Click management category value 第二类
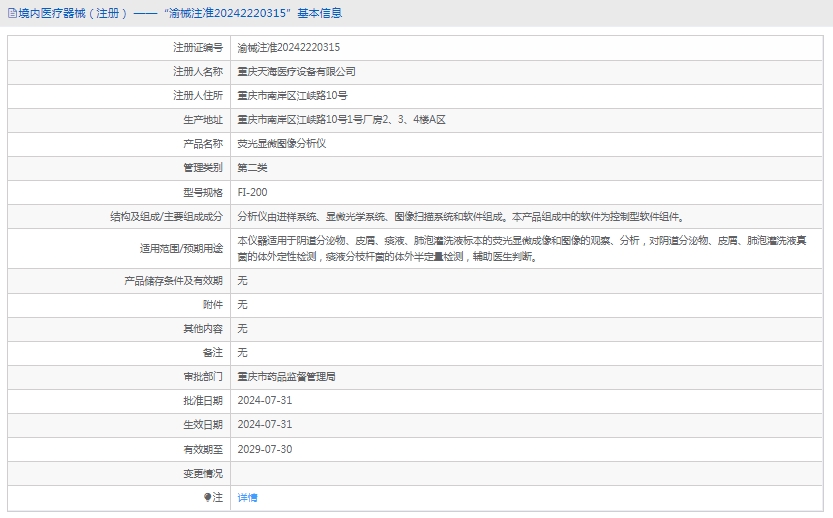The width and height of the screenshot is (833, 518). 252,167
